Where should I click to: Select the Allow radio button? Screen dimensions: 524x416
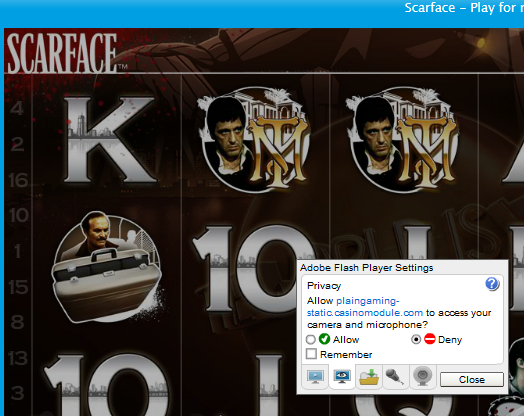pyautogui.click(x=310, y=339)
